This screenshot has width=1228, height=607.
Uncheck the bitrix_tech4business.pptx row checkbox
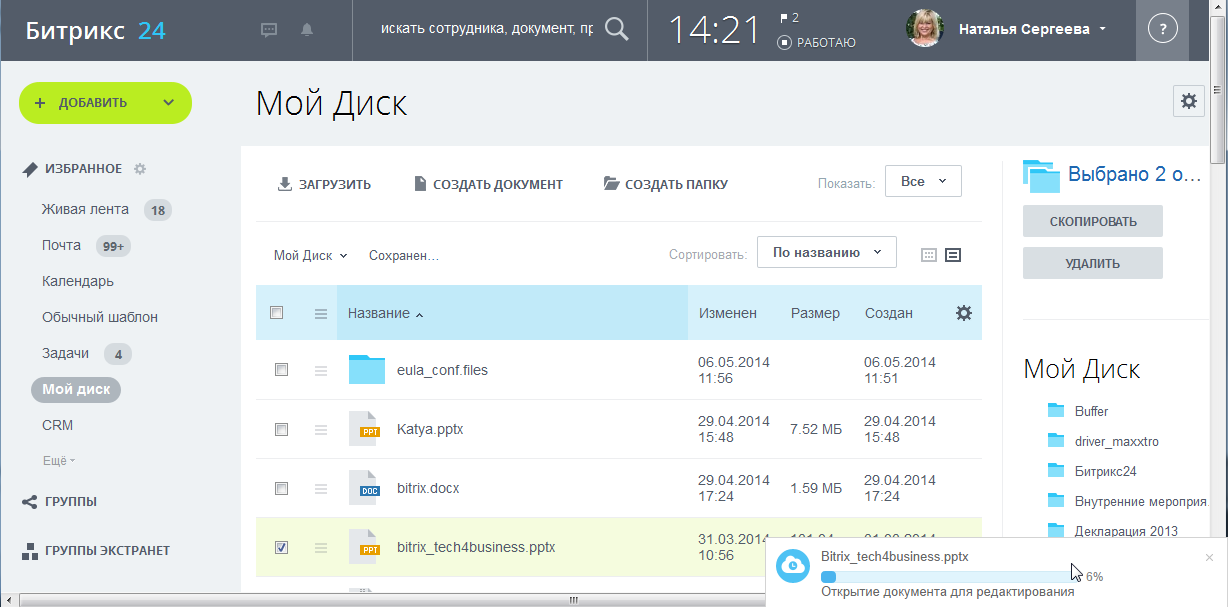(x=281, y=547)
